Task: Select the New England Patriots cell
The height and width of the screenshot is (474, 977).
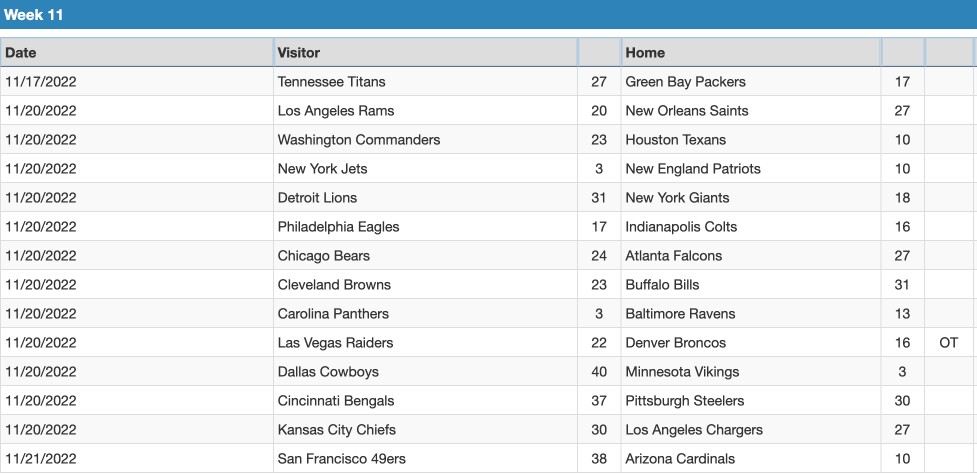Action: (693, 169)
